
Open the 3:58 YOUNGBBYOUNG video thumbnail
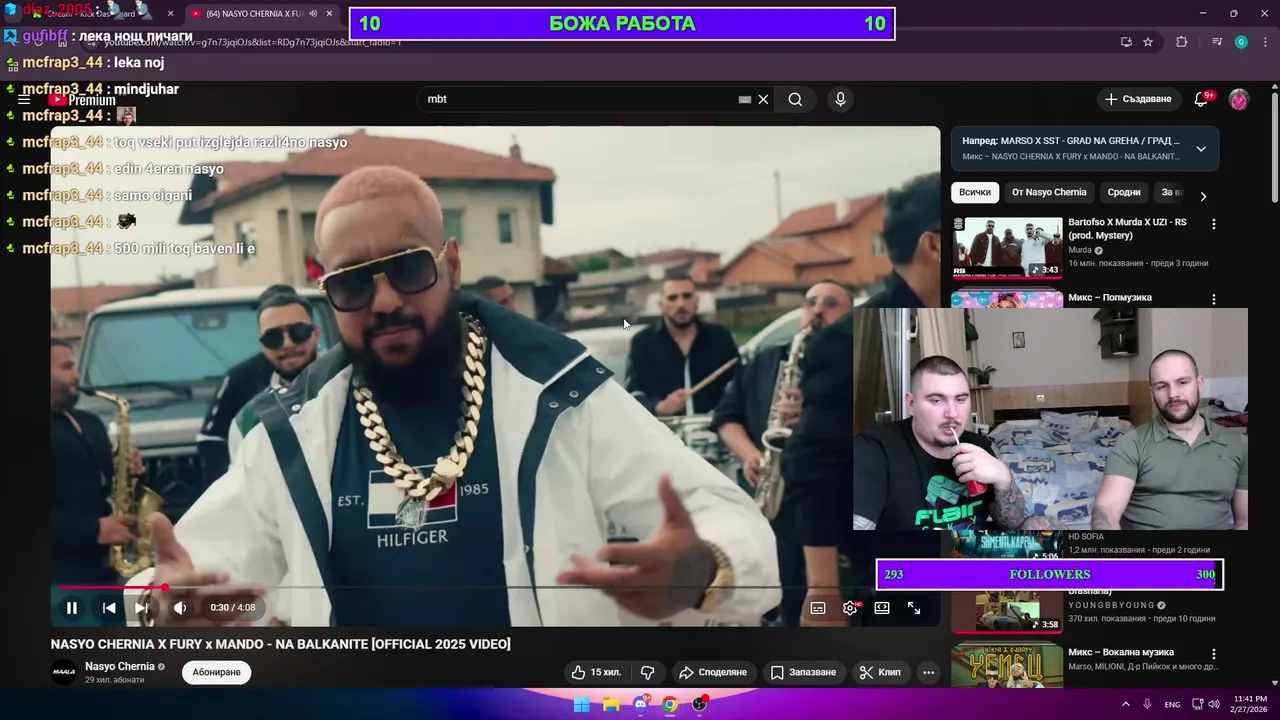click(x=1007, y=612)
